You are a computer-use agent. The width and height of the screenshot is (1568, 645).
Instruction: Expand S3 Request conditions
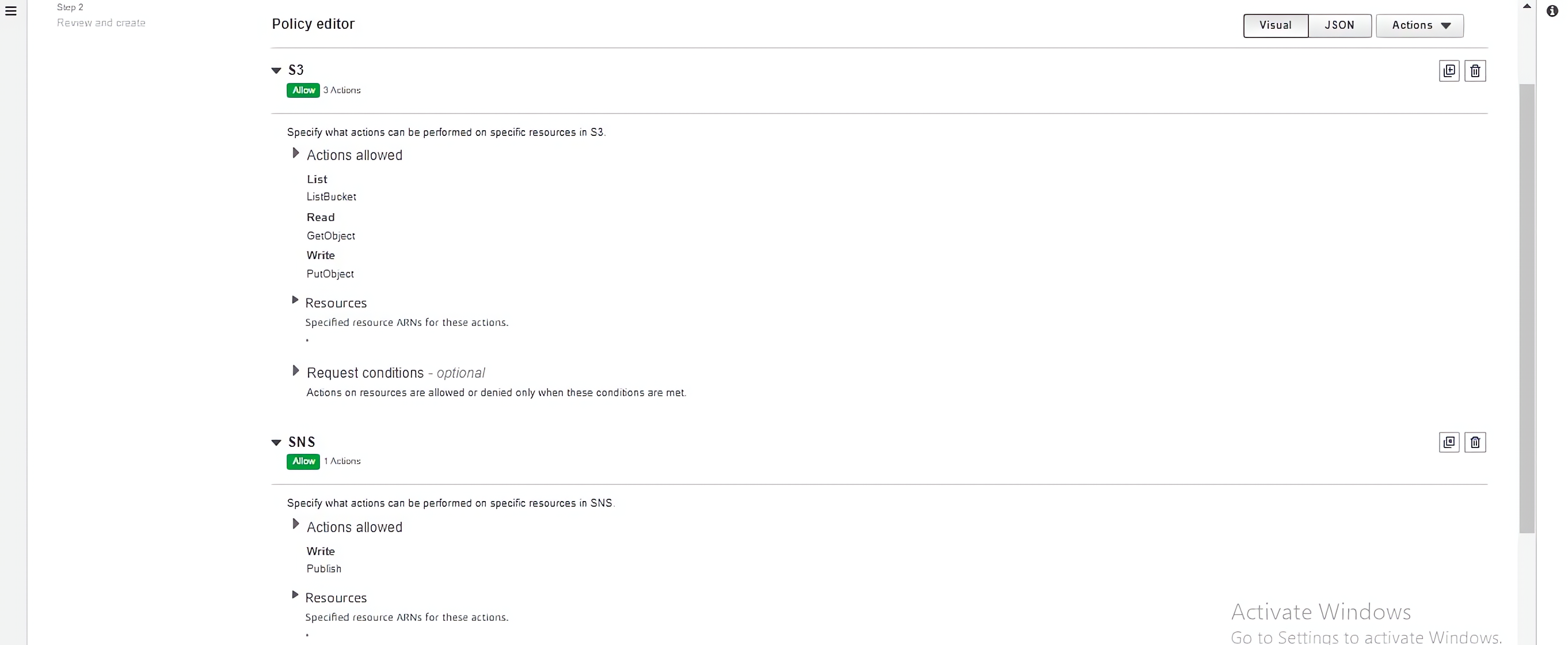tap(296, 371)
